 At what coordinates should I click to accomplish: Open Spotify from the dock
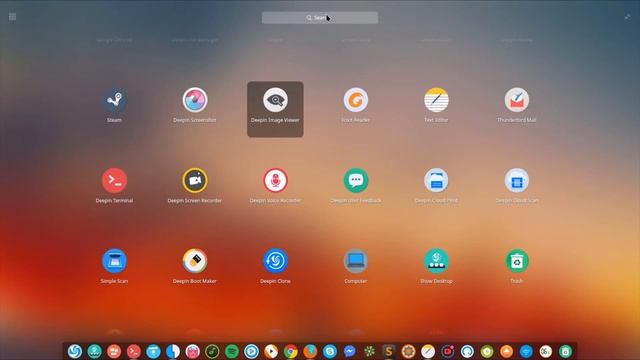pyautogui.click(x=231, y=351)
